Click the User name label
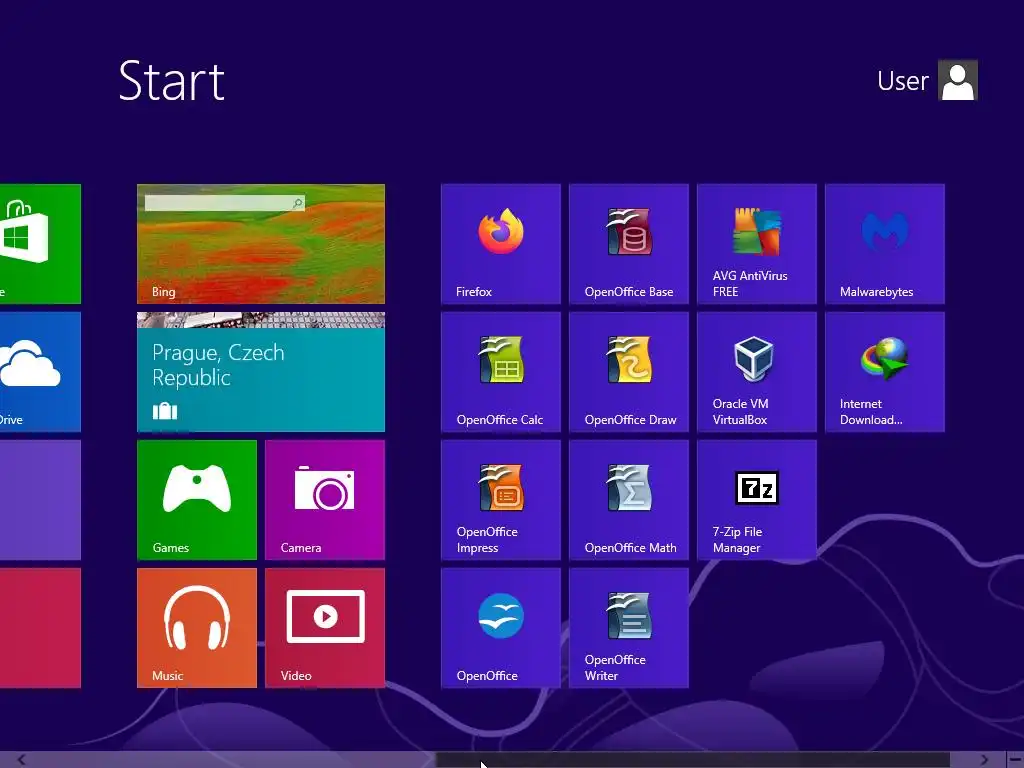 [x=903, y=81]
